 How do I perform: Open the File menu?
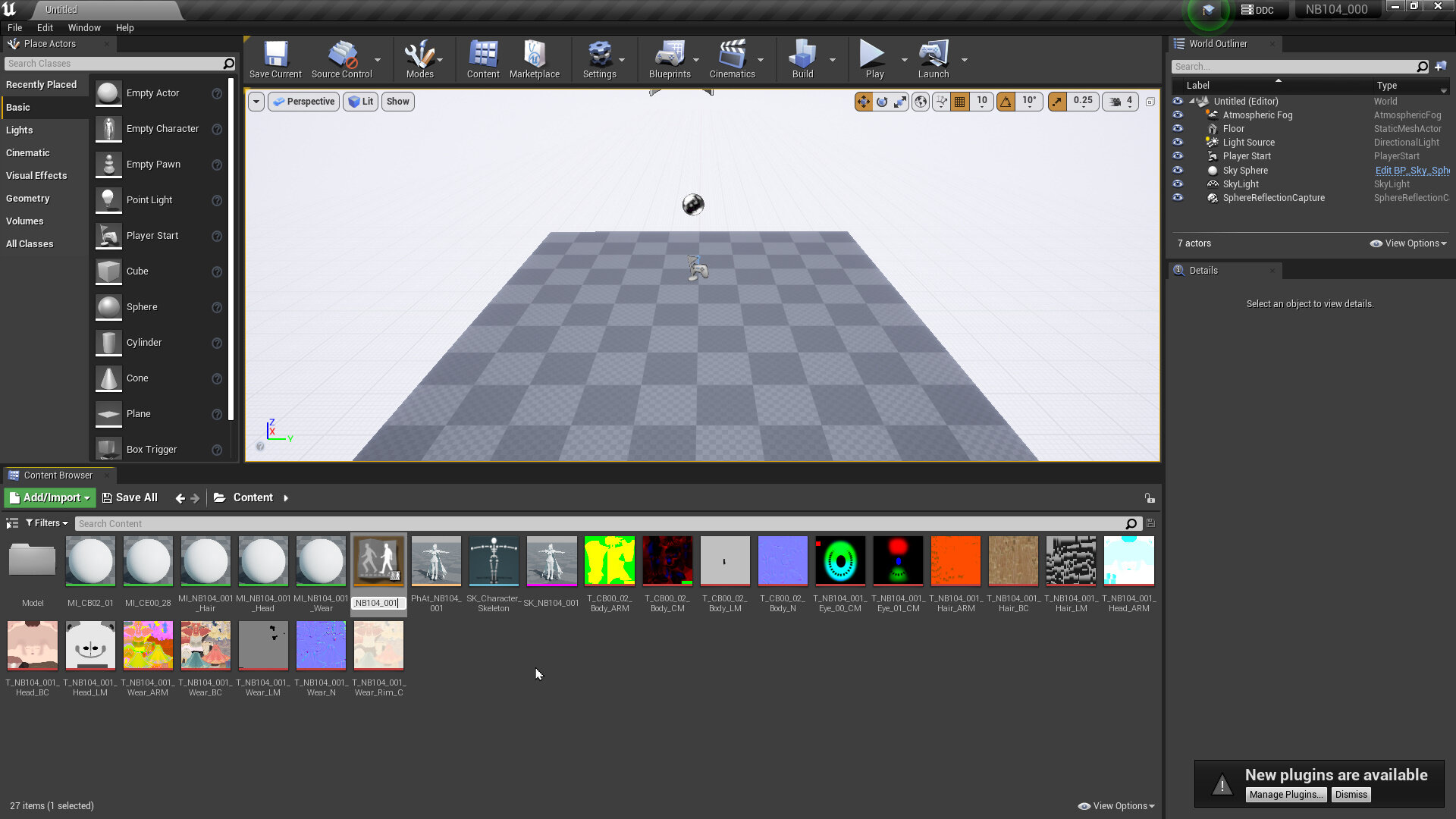[x=14, y=28]
